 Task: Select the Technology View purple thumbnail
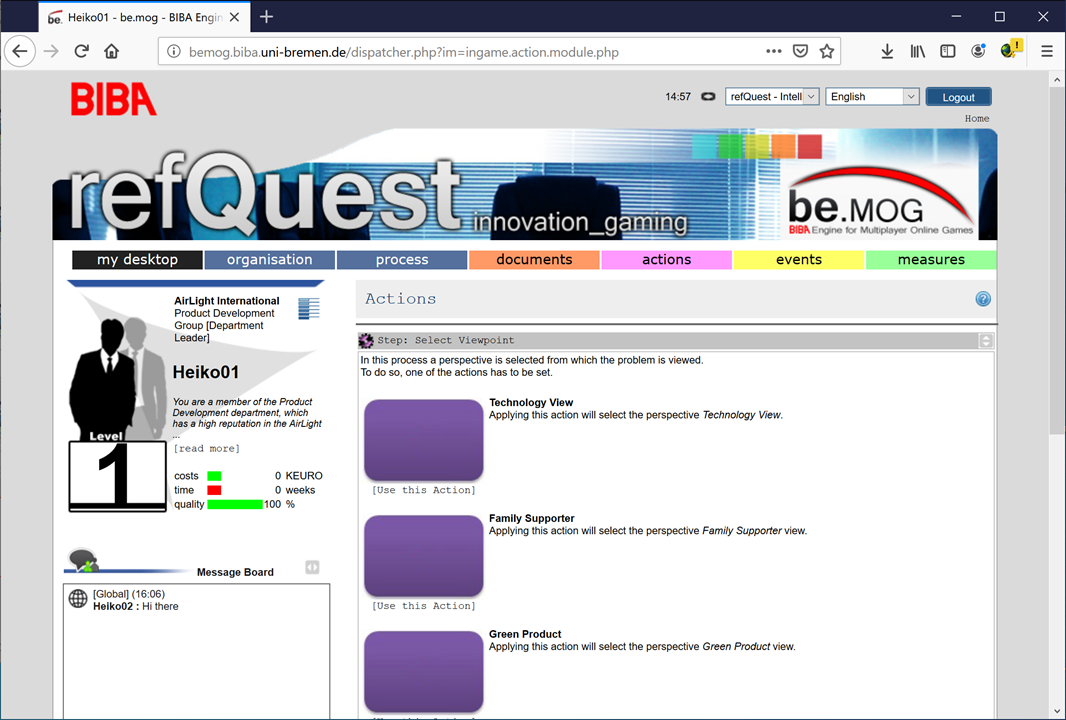424,440
